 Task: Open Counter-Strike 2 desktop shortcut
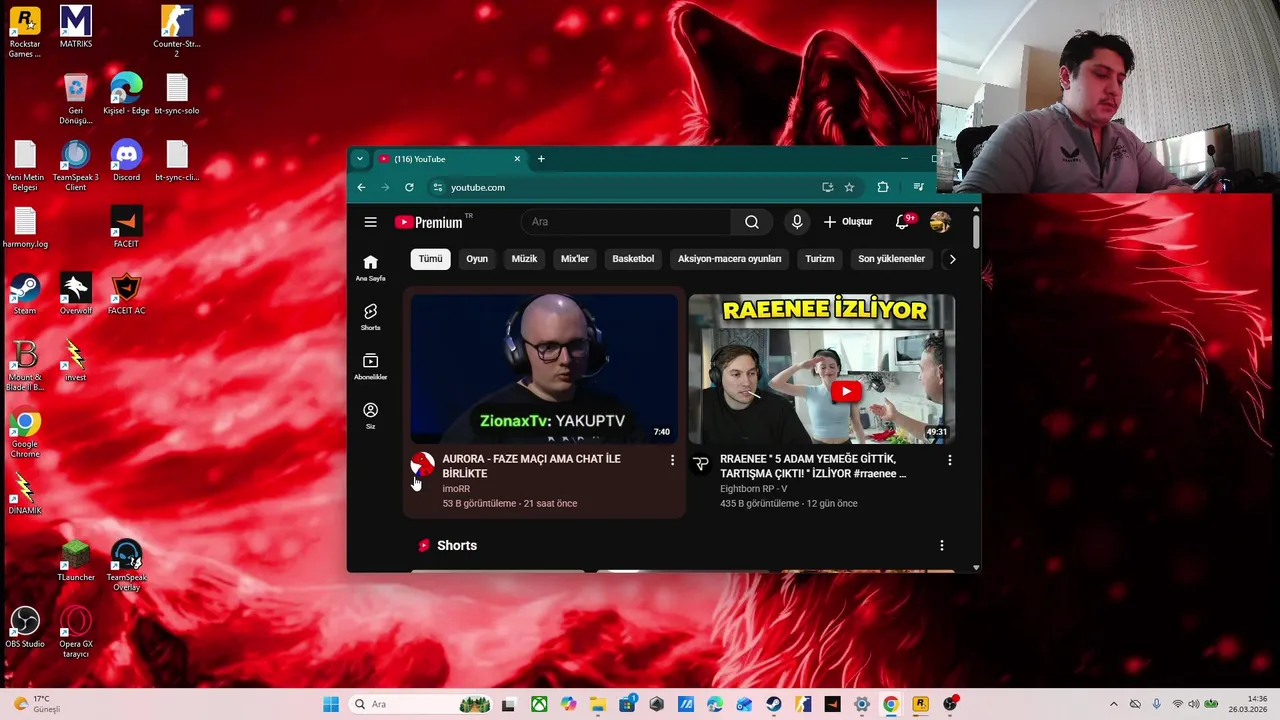(x=177, y=32)
